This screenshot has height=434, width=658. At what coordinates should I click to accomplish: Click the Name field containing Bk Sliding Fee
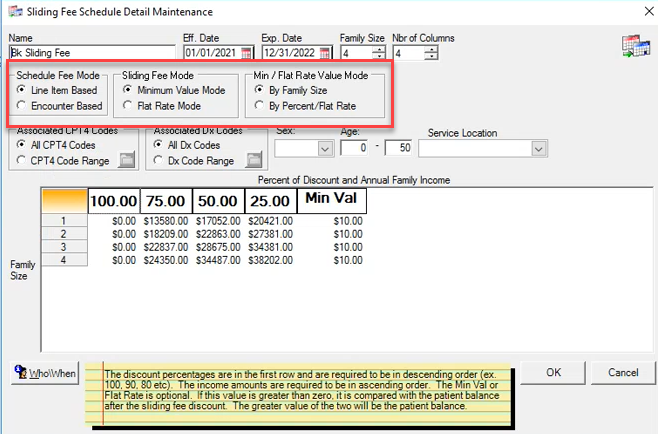(92, 53)
